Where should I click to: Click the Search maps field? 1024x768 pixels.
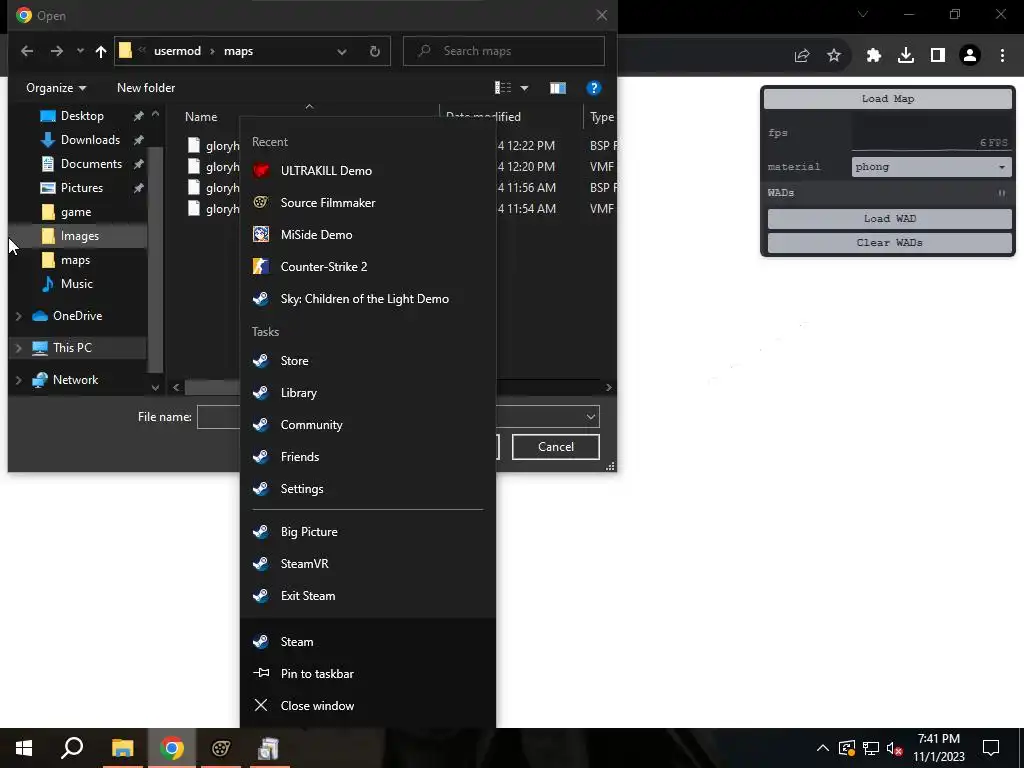point(504,51)
